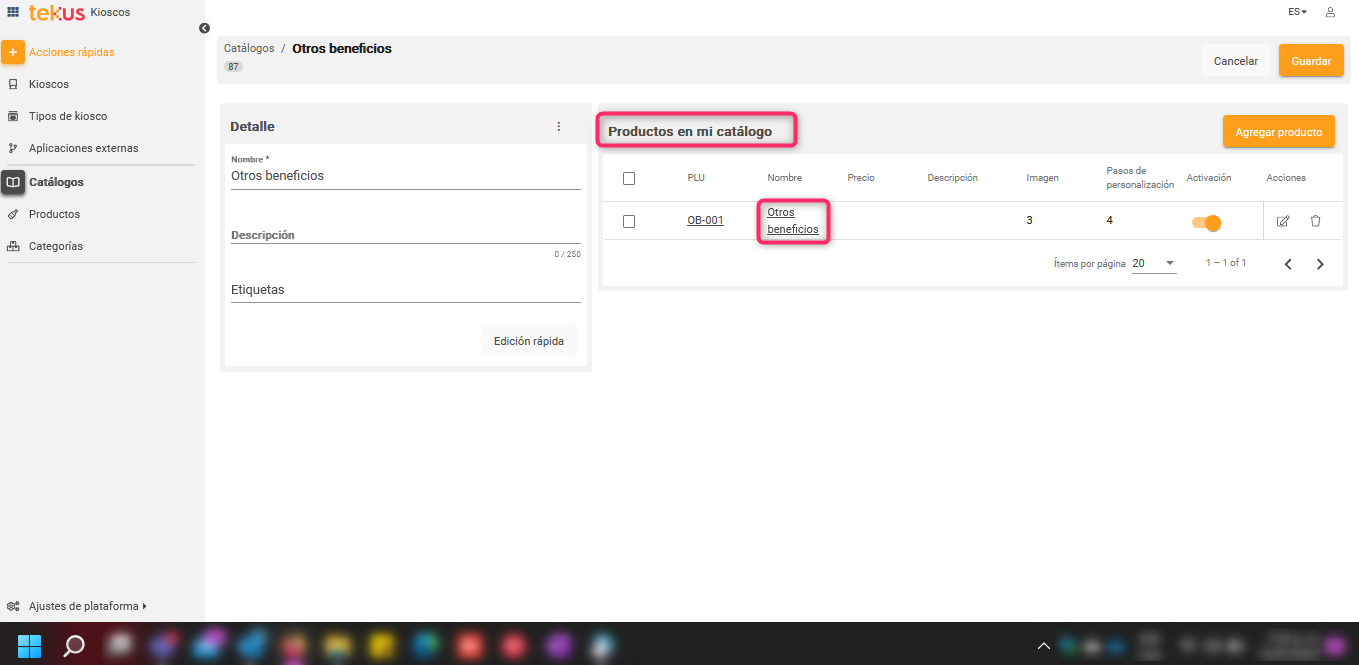
Task: Open the apps grid icon beside logo
Action: (13, 12)
